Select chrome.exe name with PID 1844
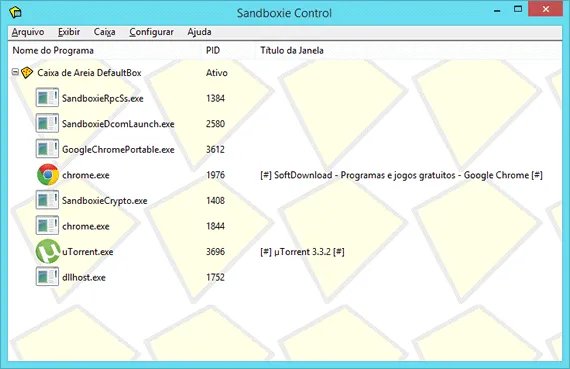 [85, 226]
